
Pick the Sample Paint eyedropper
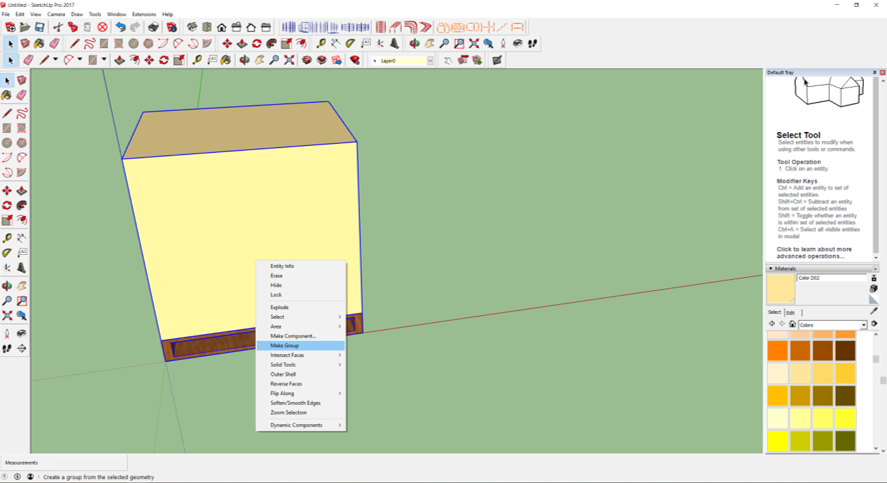[874, 311]
